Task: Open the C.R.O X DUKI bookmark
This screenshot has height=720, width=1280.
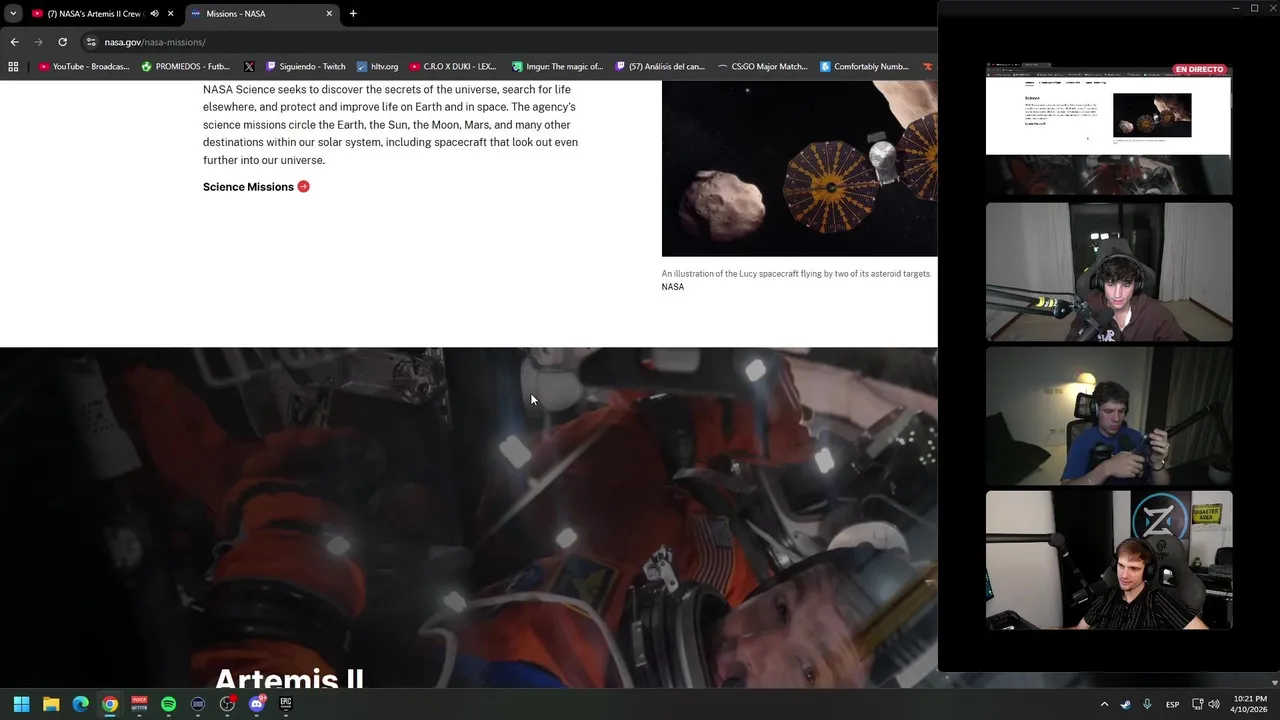Action: (x=453, y=67)
